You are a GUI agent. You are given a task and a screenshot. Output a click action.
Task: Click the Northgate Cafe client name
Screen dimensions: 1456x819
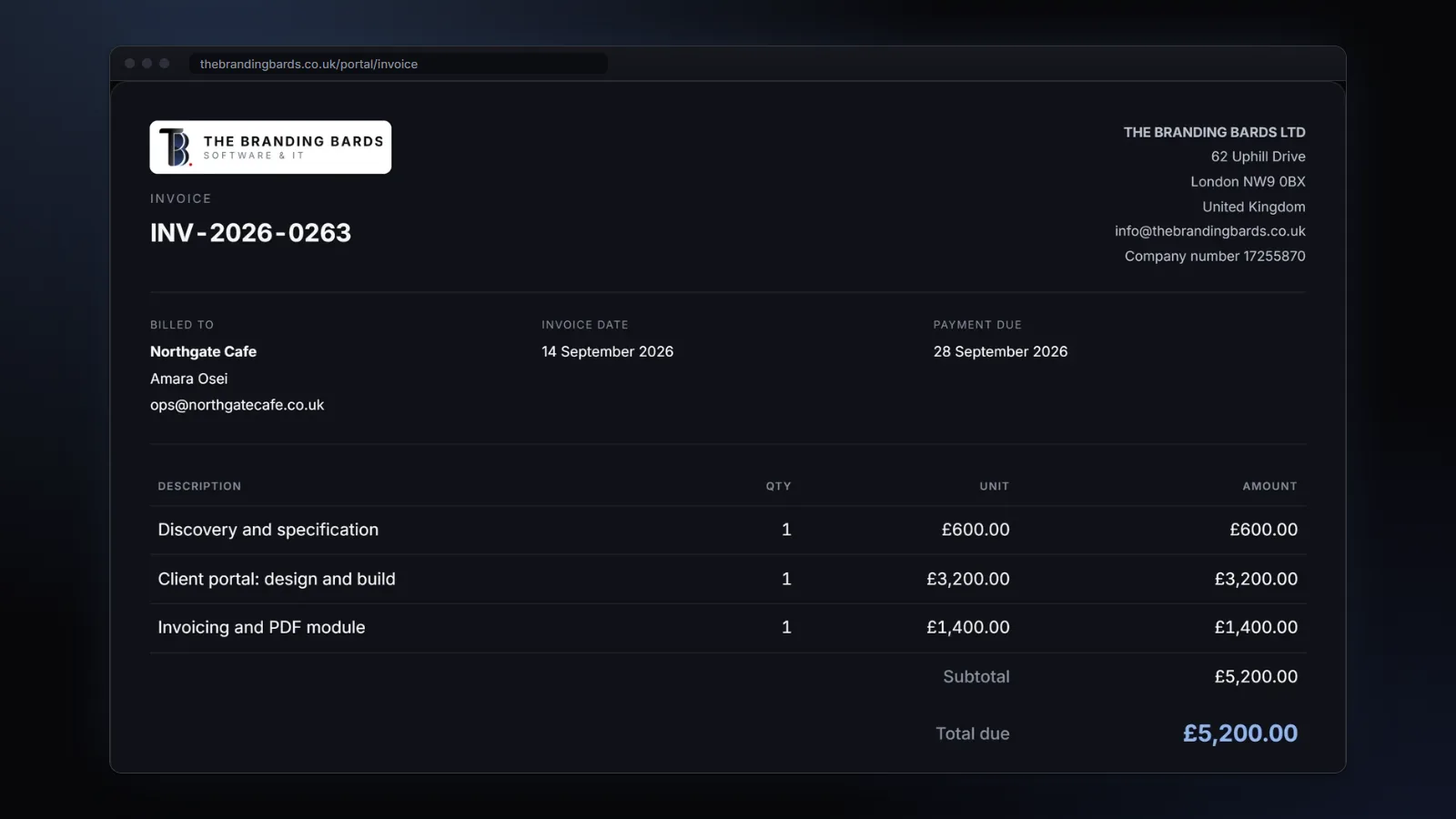203,351
